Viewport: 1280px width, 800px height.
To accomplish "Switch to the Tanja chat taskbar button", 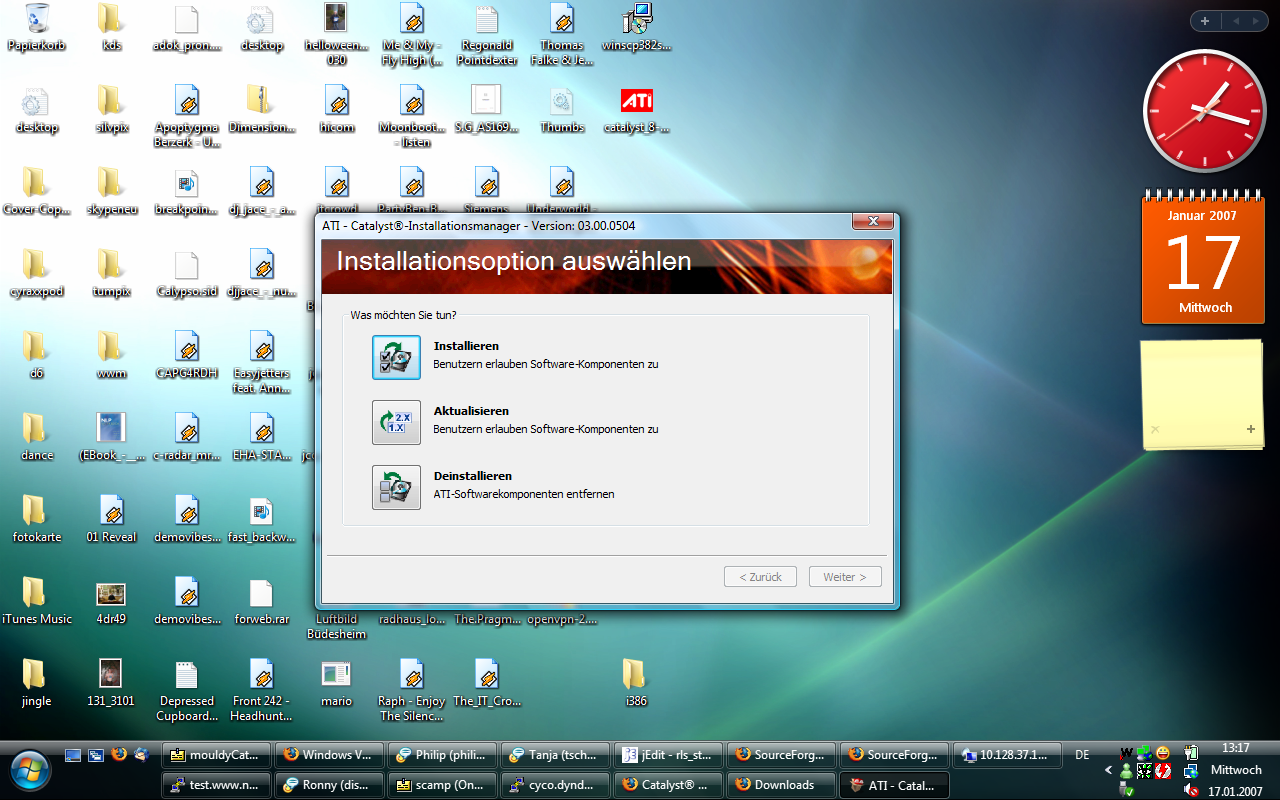I will pos(556,755).
